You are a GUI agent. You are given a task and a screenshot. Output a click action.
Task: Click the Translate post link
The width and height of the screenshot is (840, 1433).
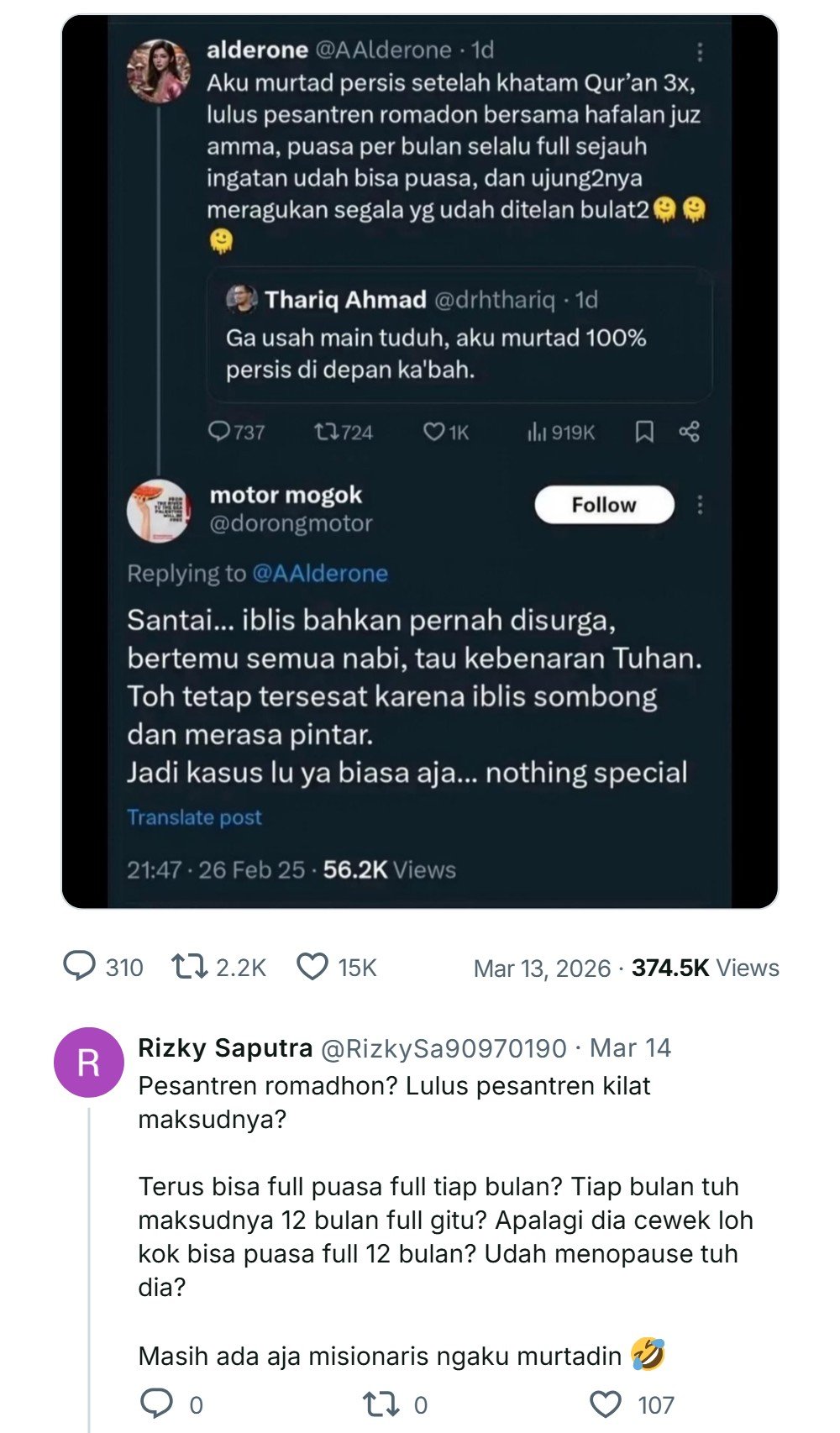(x=194, y=817)
